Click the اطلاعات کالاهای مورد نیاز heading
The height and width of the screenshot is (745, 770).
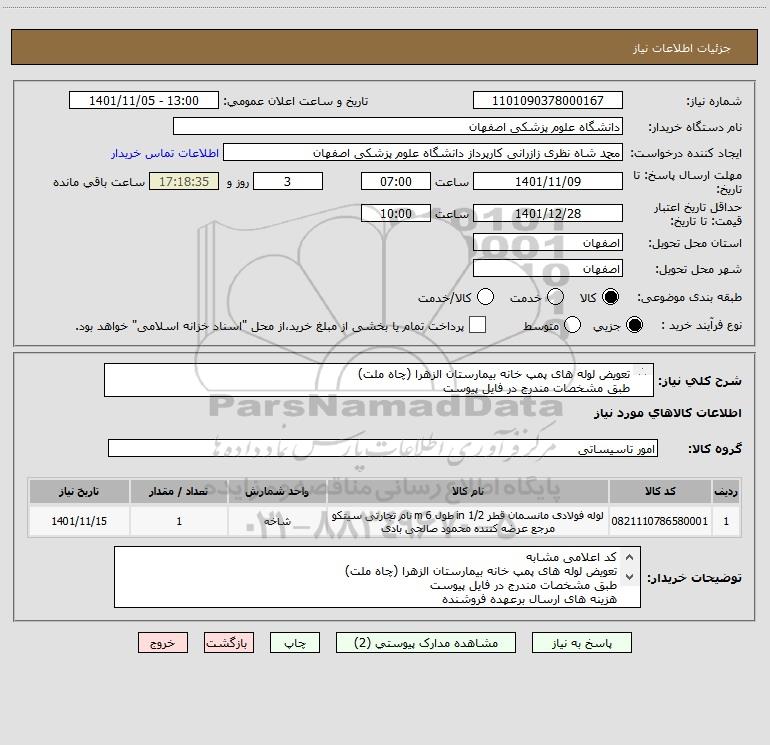click(667, 413)
